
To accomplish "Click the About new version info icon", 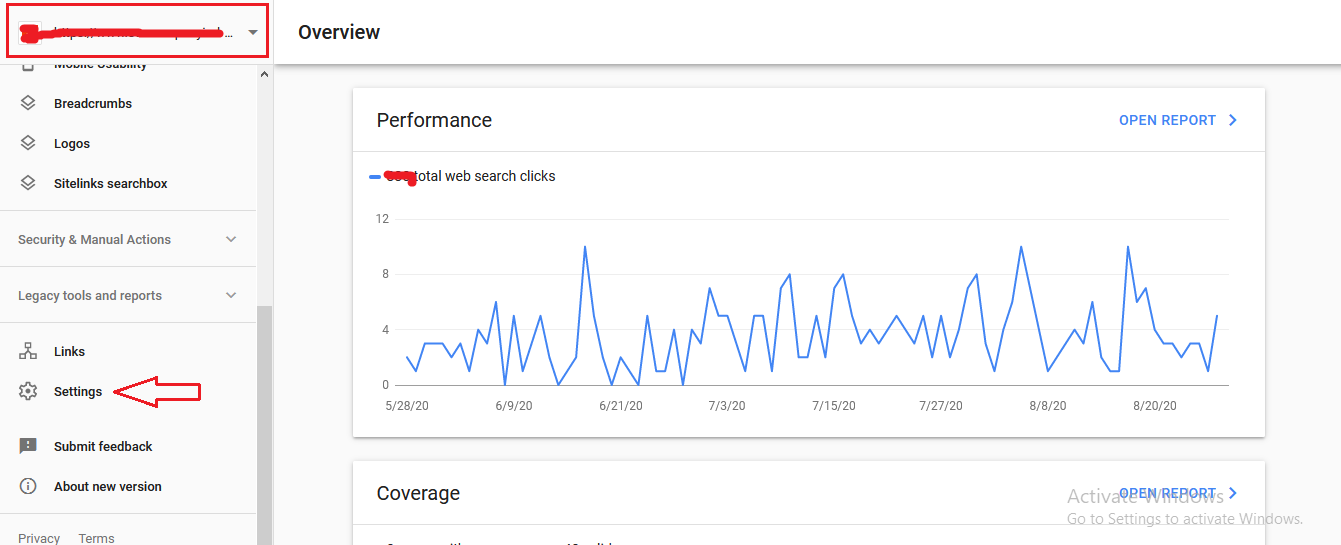I will point(28,486).
